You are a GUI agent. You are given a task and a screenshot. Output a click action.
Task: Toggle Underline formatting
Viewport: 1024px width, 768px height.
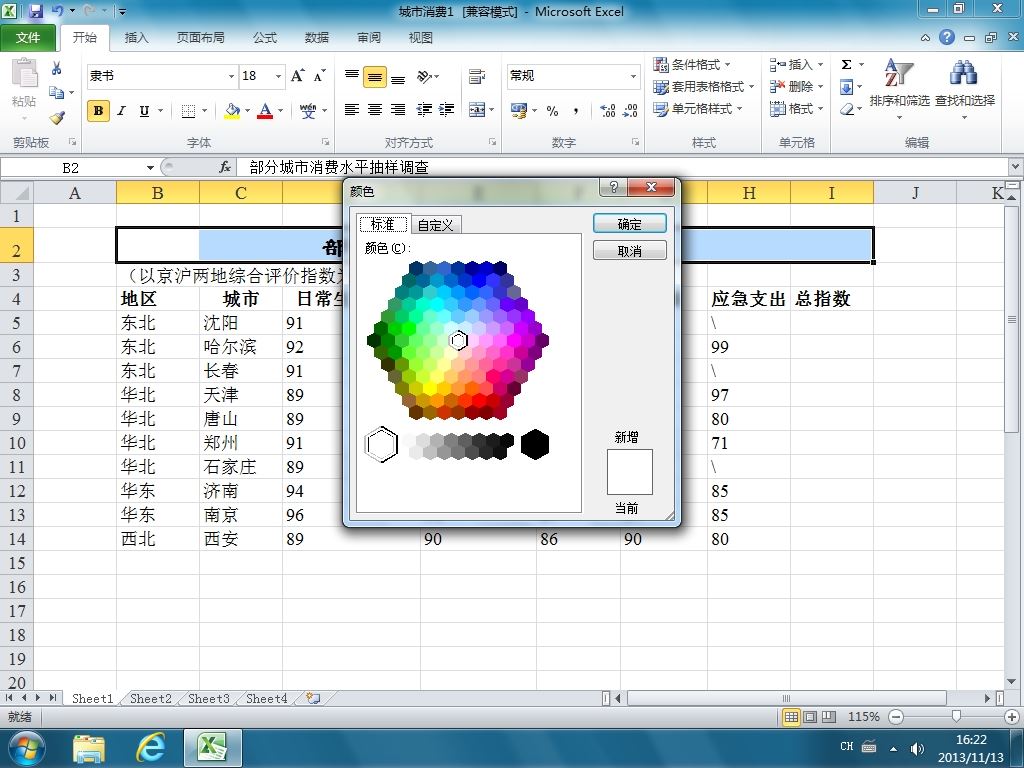pyautogui.click(x=144, y=111)
